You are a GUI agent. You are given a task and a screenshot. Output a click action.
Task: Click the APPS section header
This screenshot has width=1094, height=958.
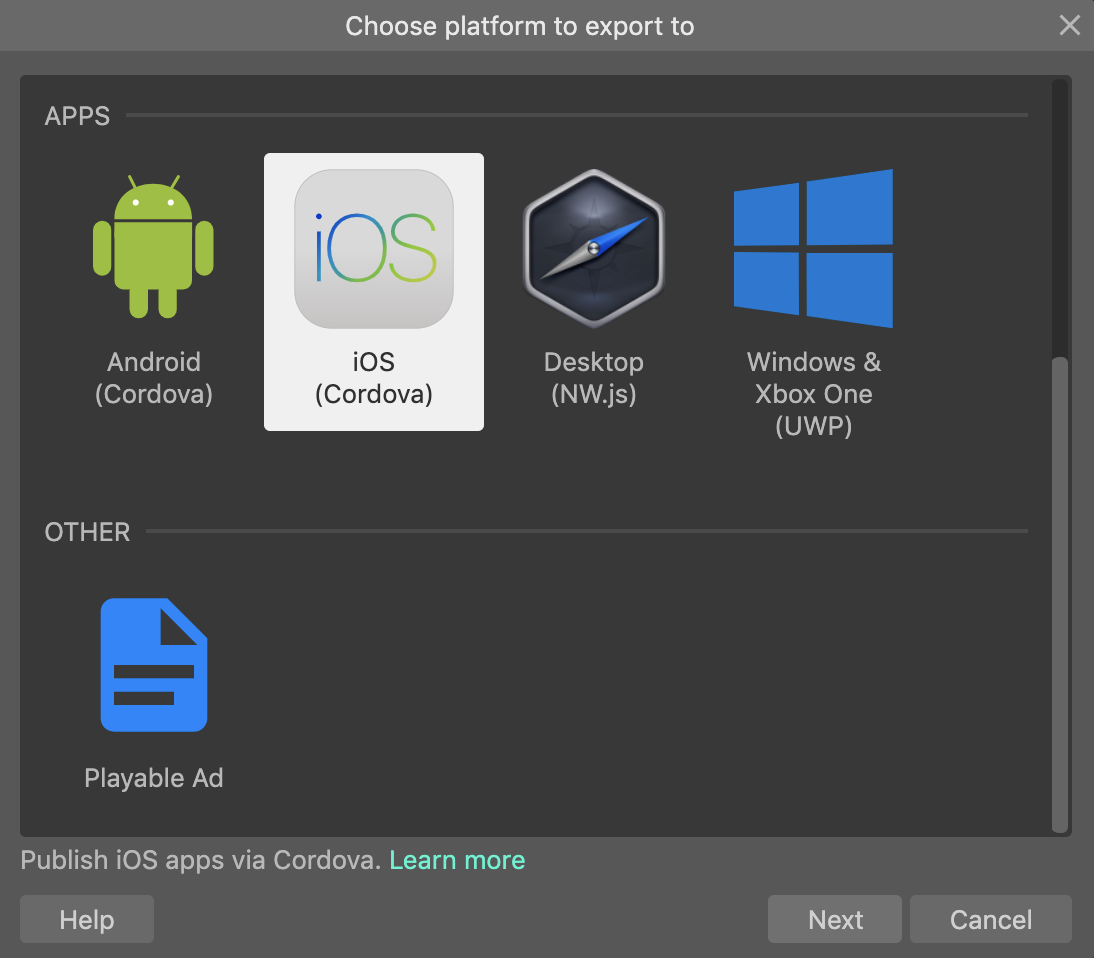77,116
